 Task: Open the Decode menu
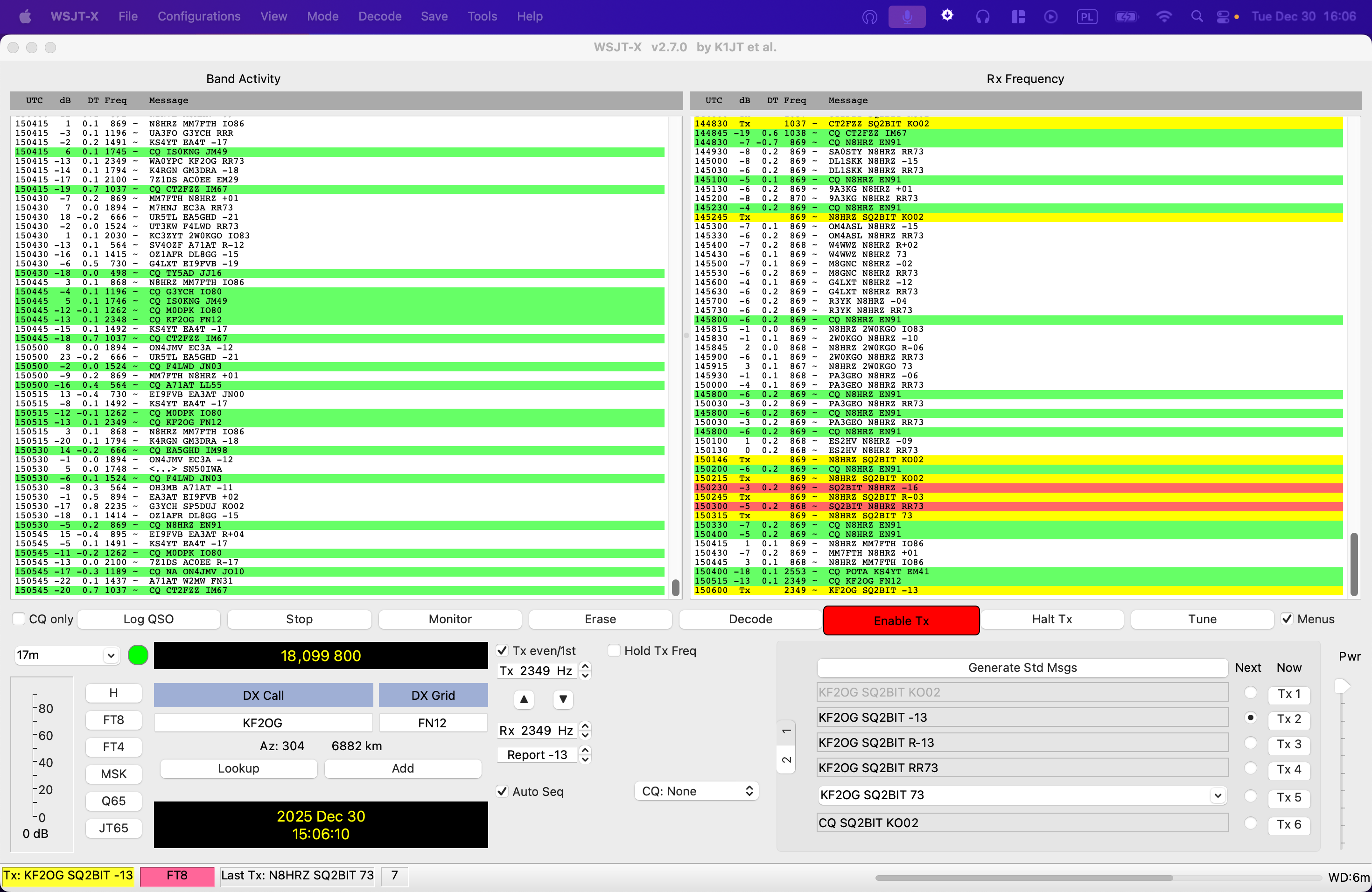tap(379, 17)
